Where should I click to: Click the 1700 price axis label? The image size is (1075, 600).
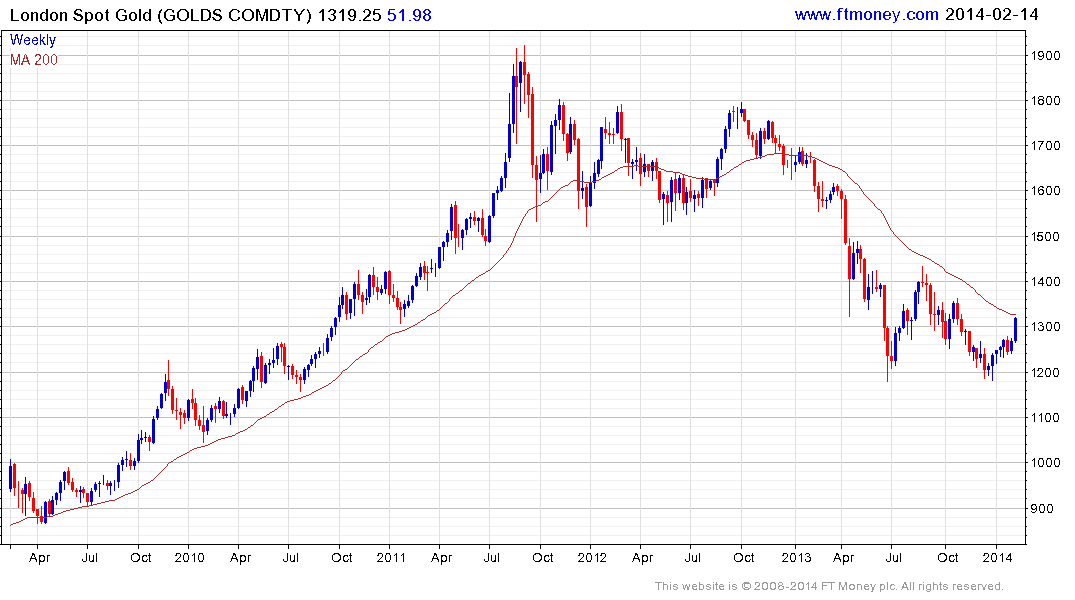1045,146
